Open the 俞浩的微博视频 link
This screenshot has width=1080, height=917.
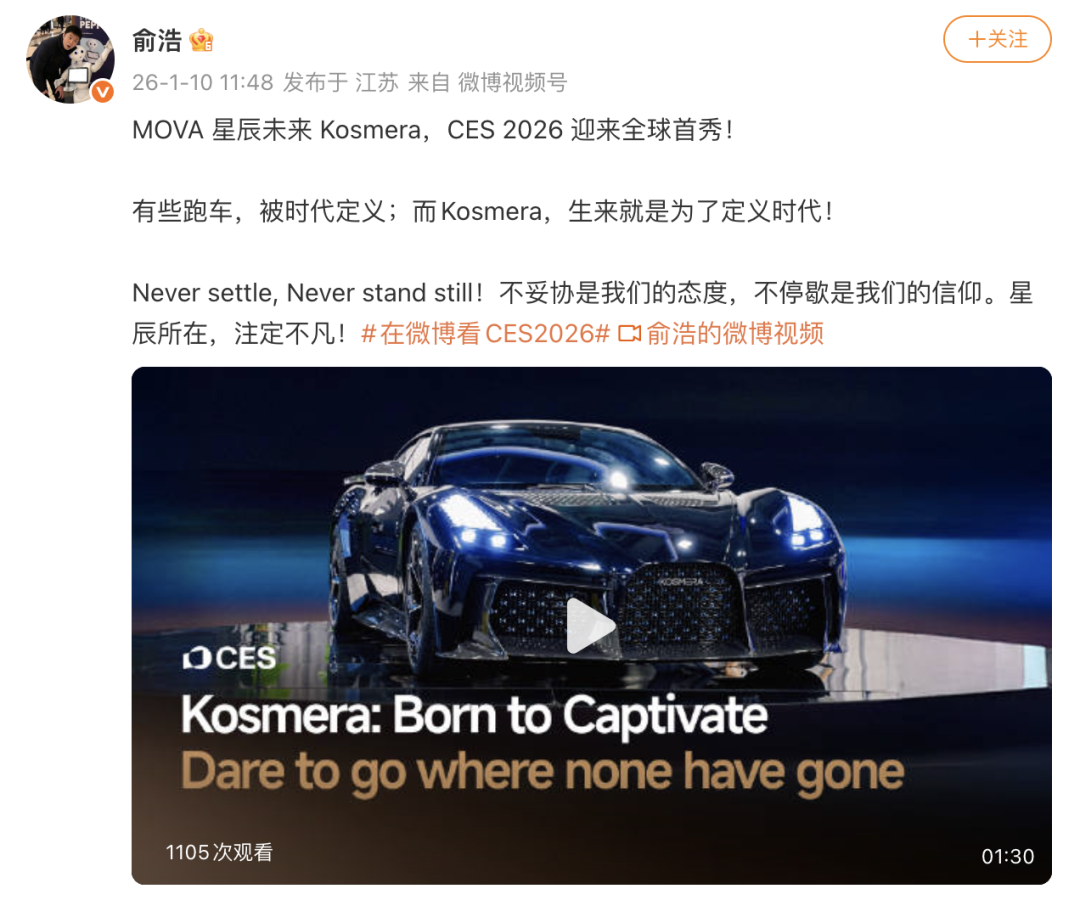735,333
